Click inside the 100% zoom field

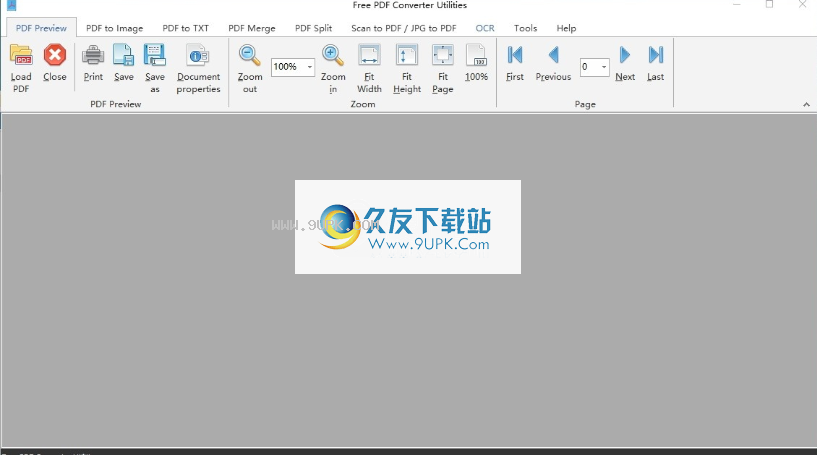point(288,67)
